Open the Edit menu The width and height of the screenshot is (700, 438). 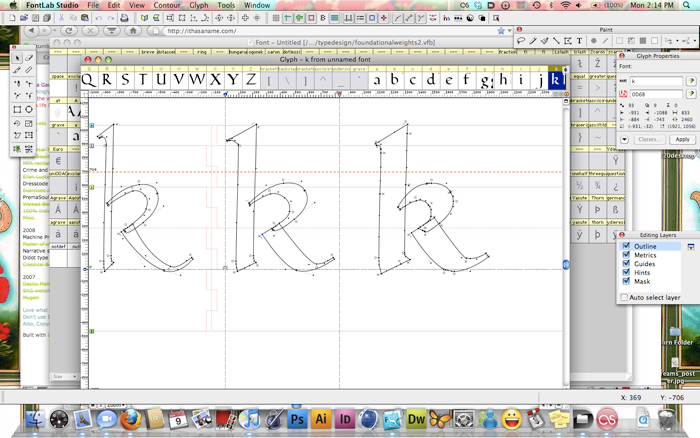point(114,5)
